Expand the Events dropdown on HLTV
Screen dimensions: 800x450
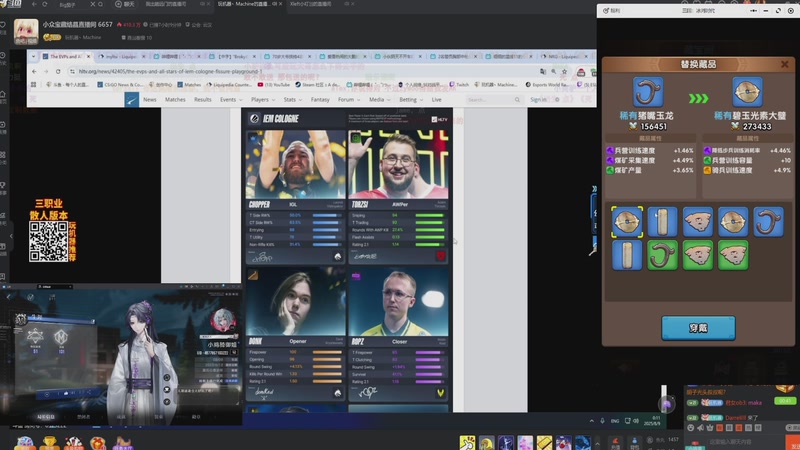(x=231, y=99)
